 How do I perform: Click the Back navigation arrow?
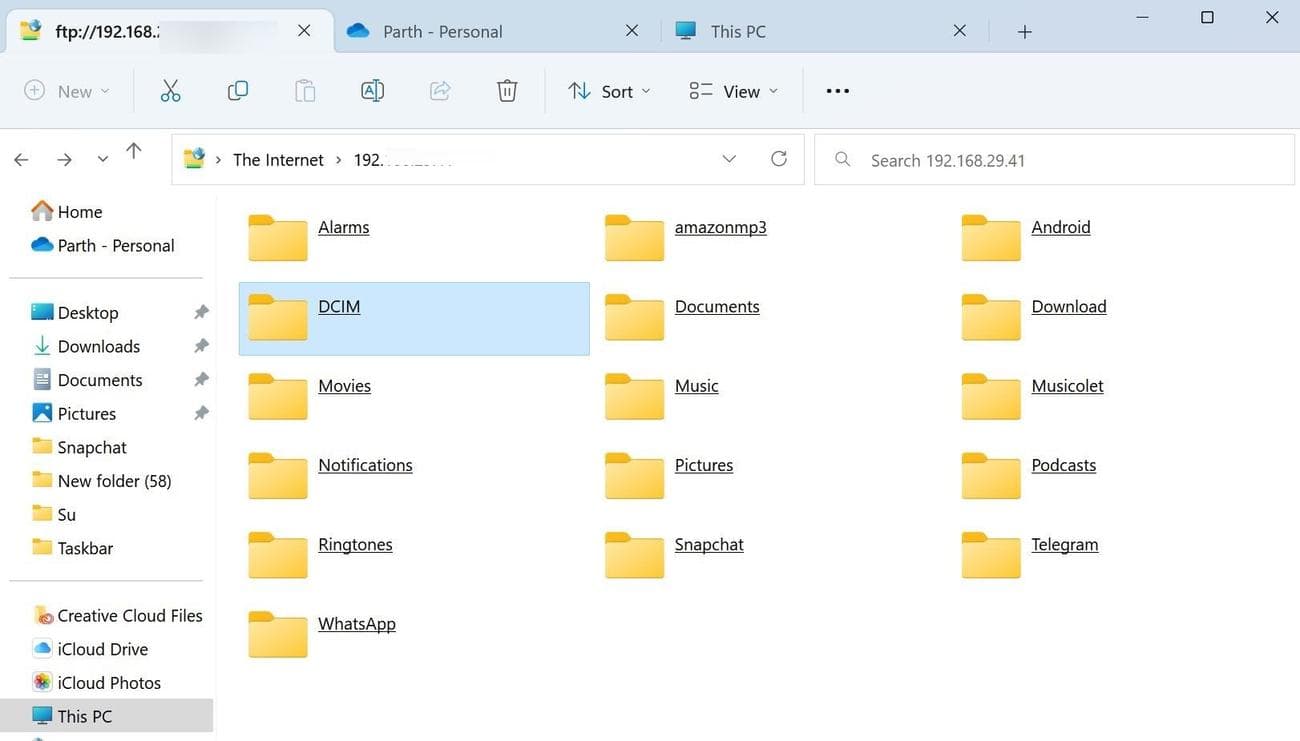[x=21, y=158]
